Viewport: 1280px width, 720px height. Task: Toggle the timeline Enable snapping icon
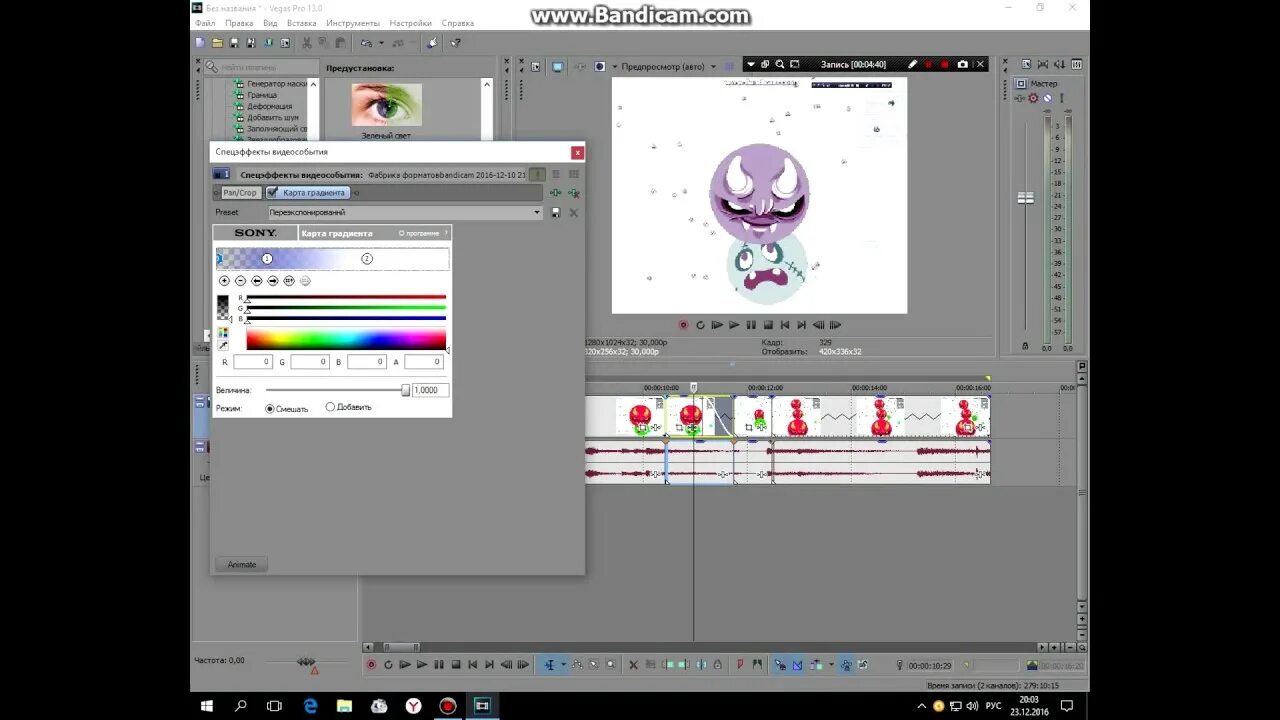click(x=780, y=664)
